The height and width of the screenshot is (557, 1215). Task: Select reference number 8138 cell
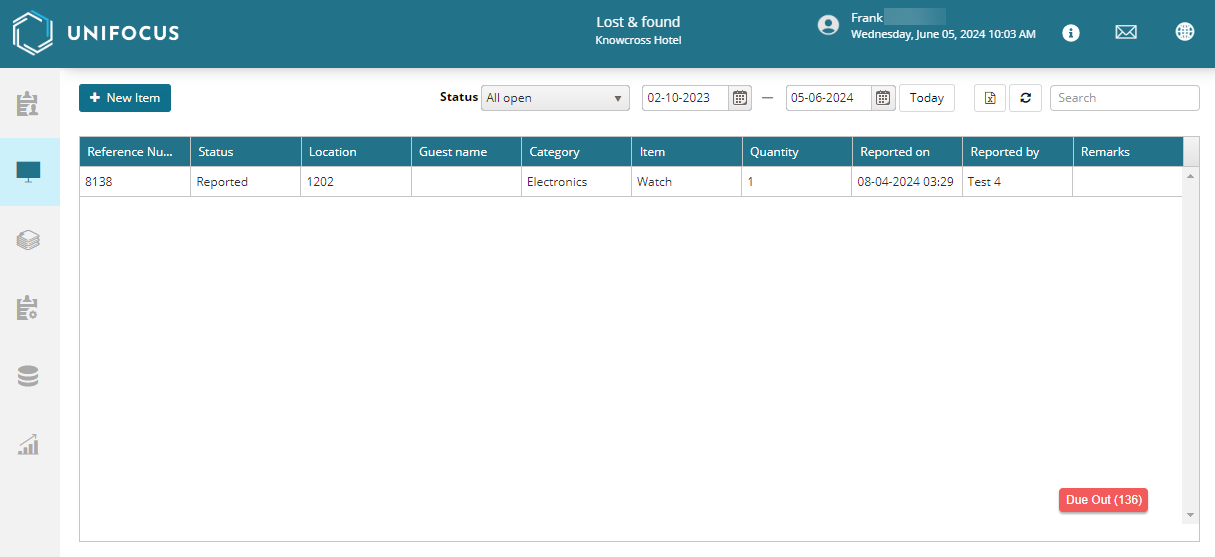135,182
